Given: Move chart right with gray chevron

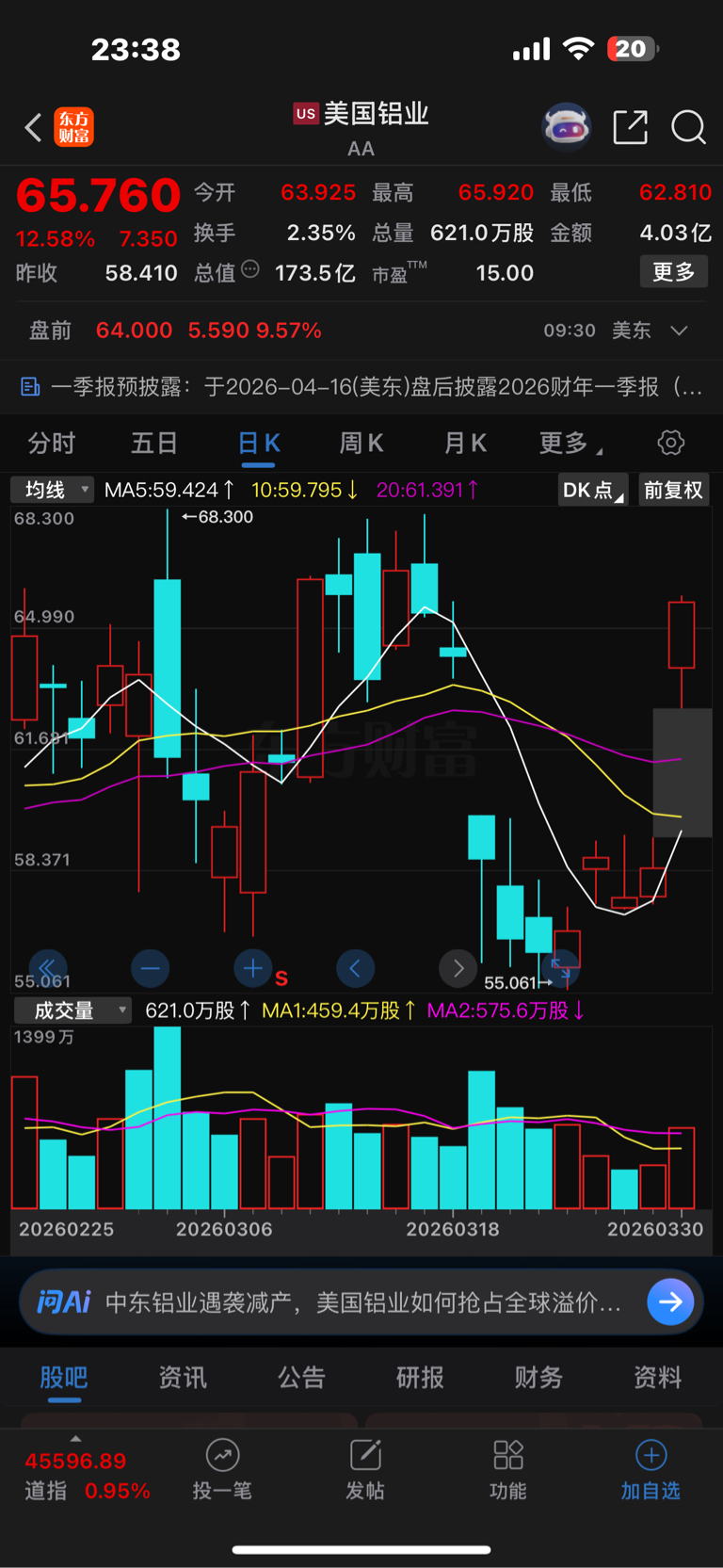Looking at the screenshot, I should pos(458,967).
